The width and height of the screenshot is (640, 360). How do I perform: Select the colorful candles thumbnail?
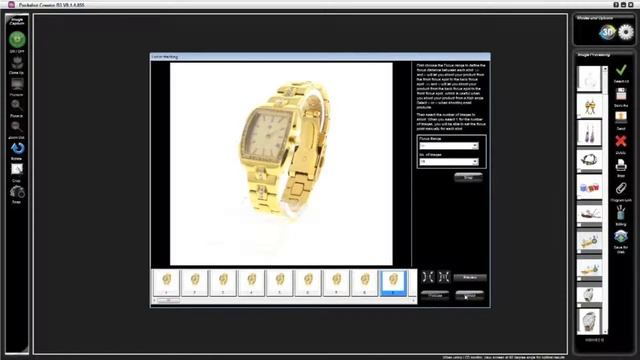click(x=589, y=187)
